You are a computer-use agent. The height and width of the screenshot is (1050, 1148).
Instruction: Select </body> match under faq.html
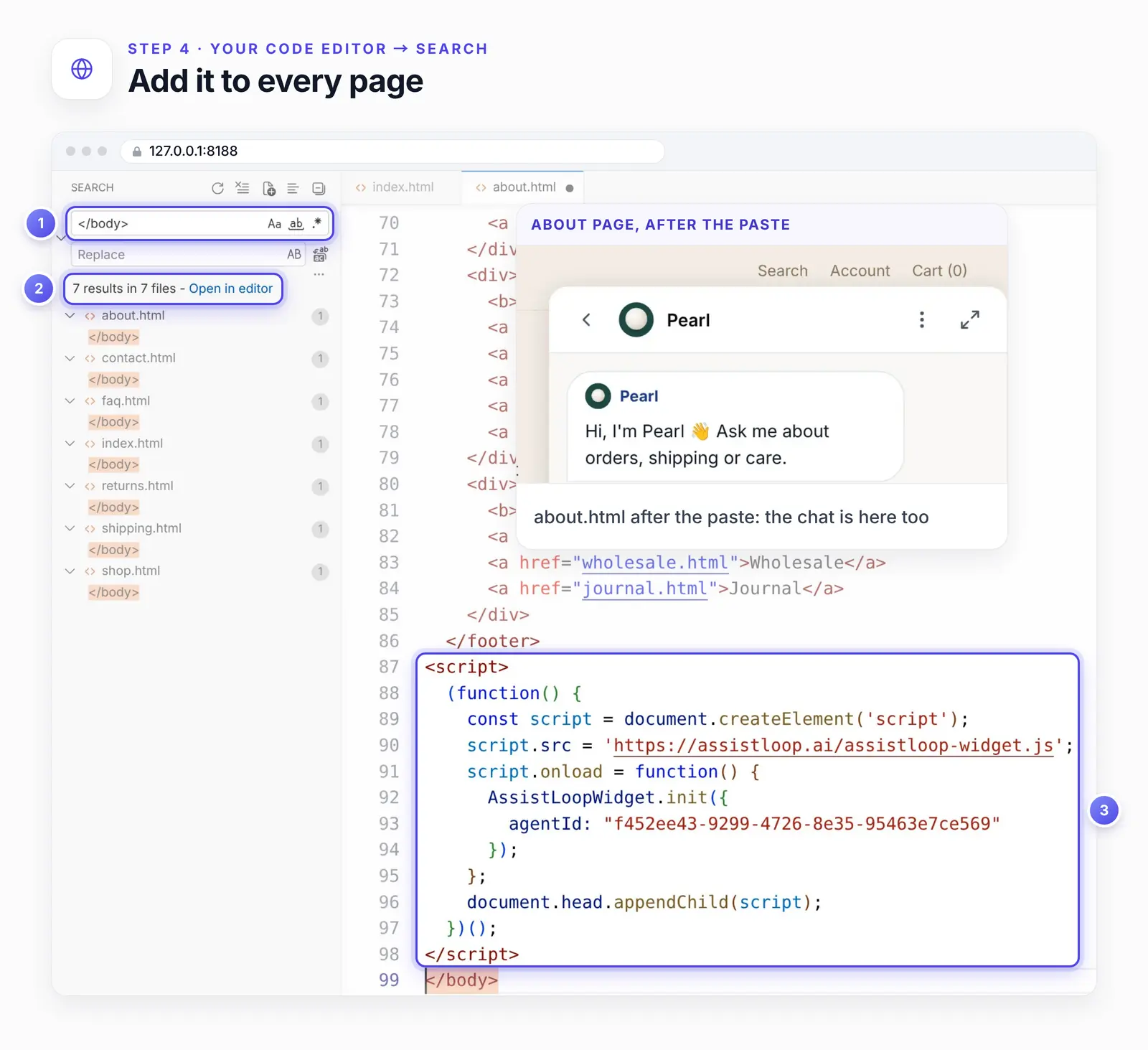point(113,422)
